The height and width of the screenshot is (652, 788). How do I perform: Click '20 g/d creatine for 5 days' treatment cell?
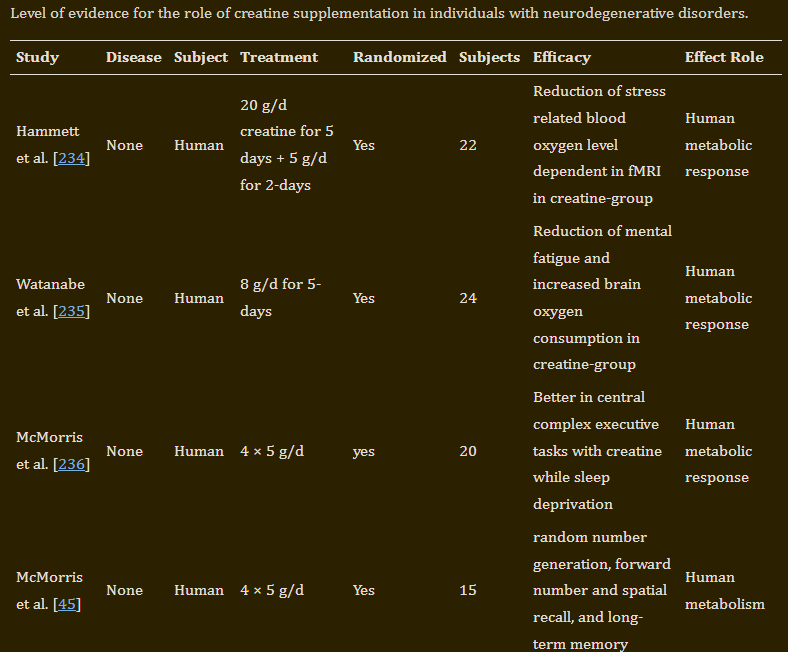click(287, 145)
